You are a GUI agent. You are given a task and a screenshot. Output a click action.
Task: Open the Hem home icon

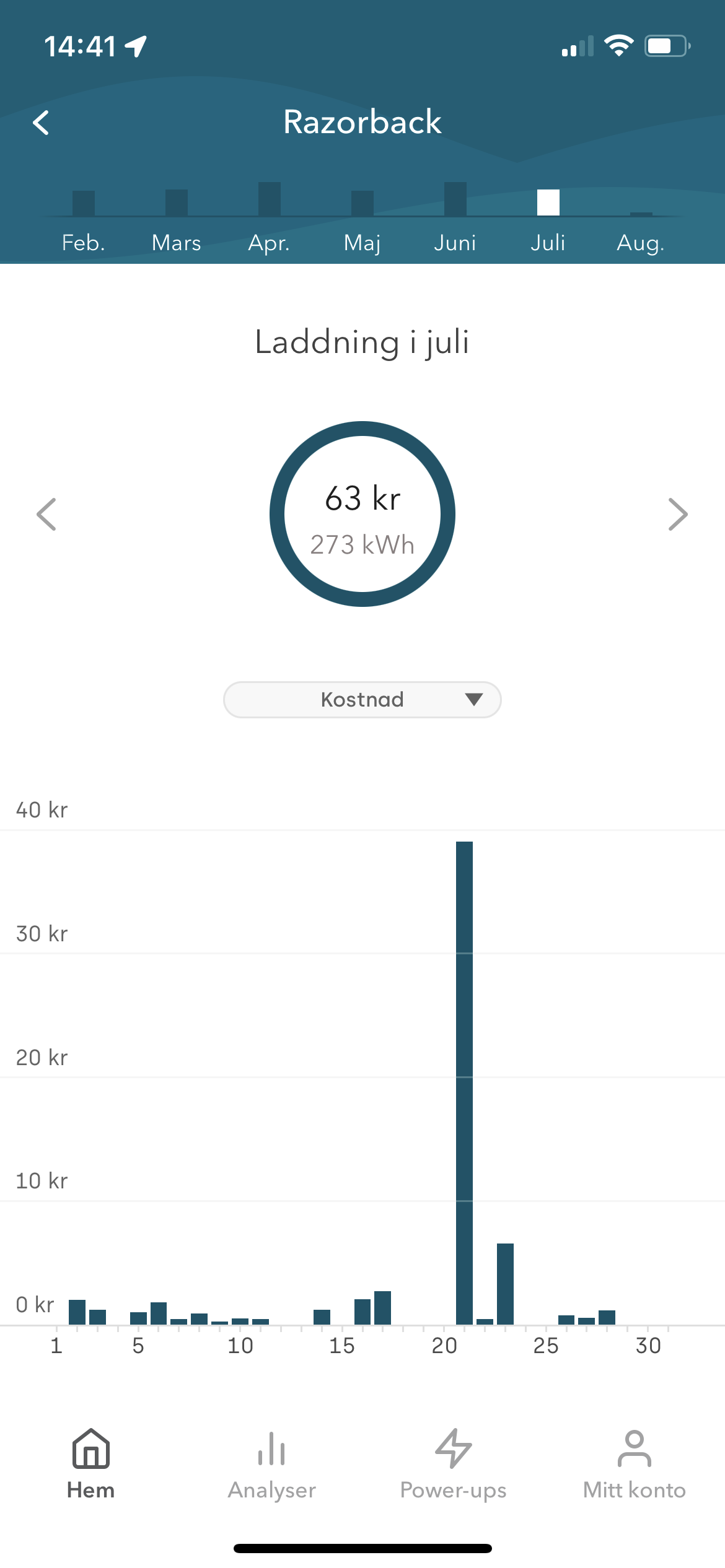(91, 1448)
